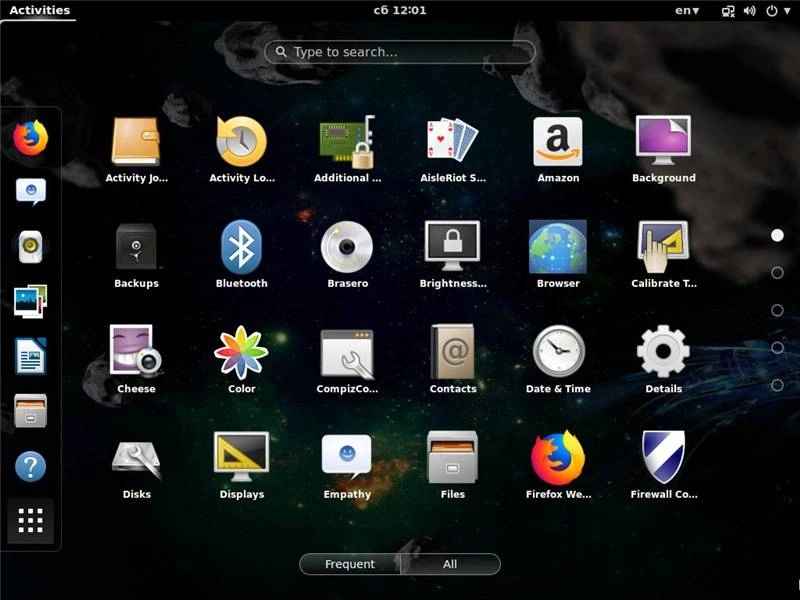The height and width of the screenshot is (600, 800).
Task: Click the network status icon
Action: (728, 11)
